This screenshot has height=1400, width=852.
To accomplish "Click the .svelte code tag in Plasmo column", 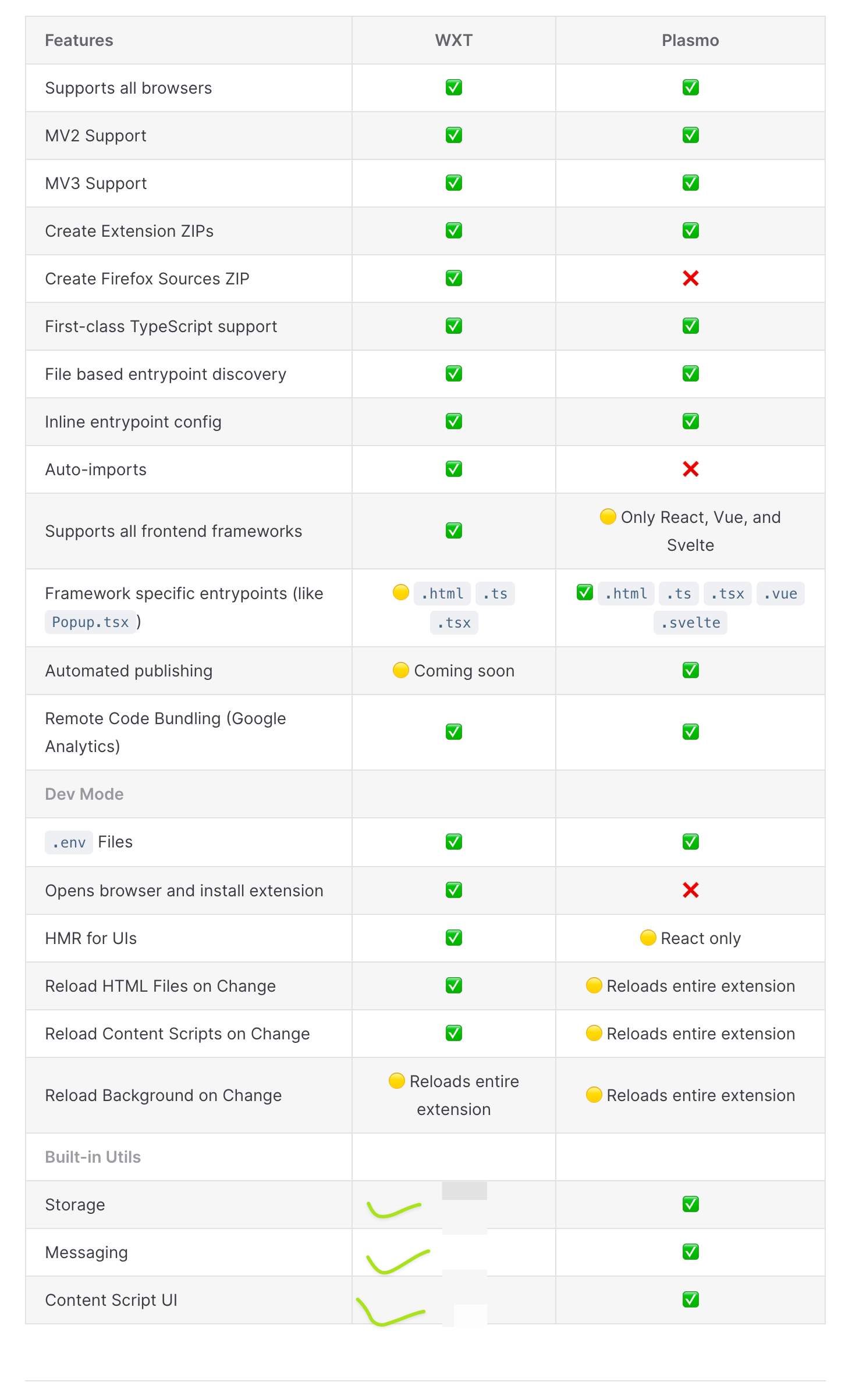I will [x=690, y=623].
